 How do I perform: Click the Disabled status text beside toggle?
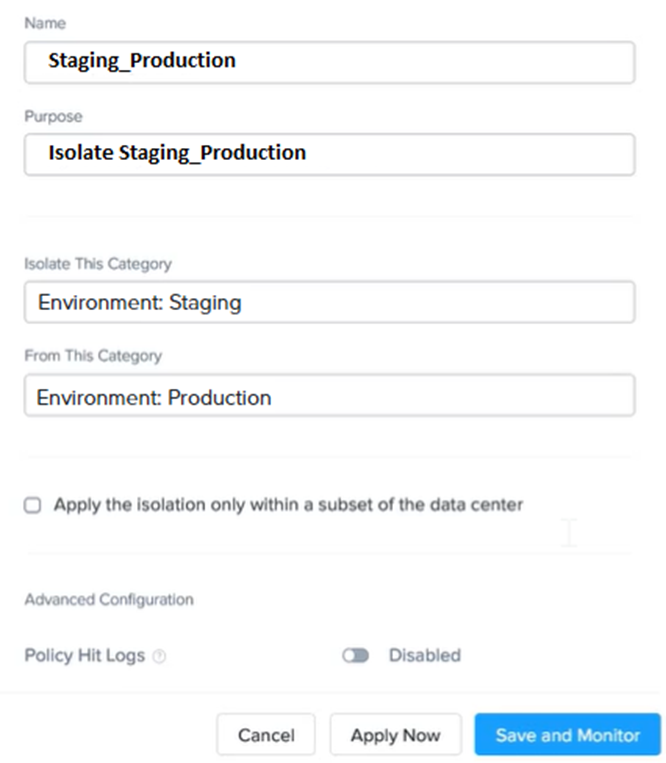point(424,656)
